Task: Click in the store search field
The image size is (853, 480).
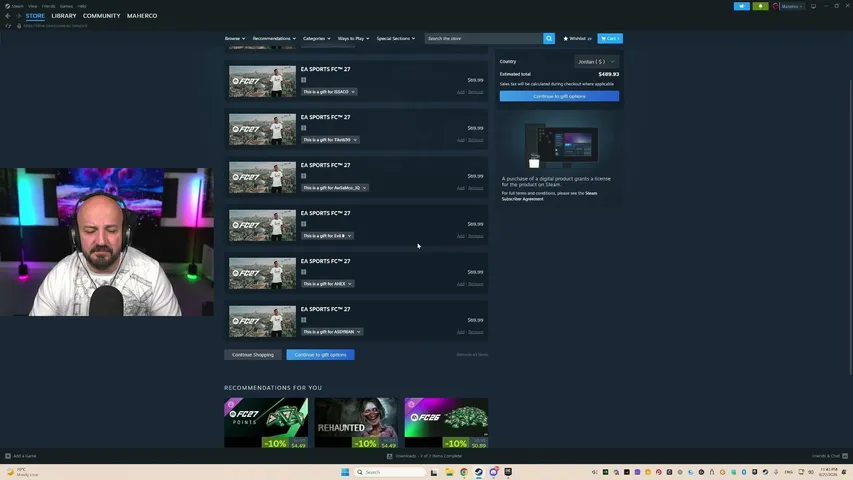Action: coord(484,39)
